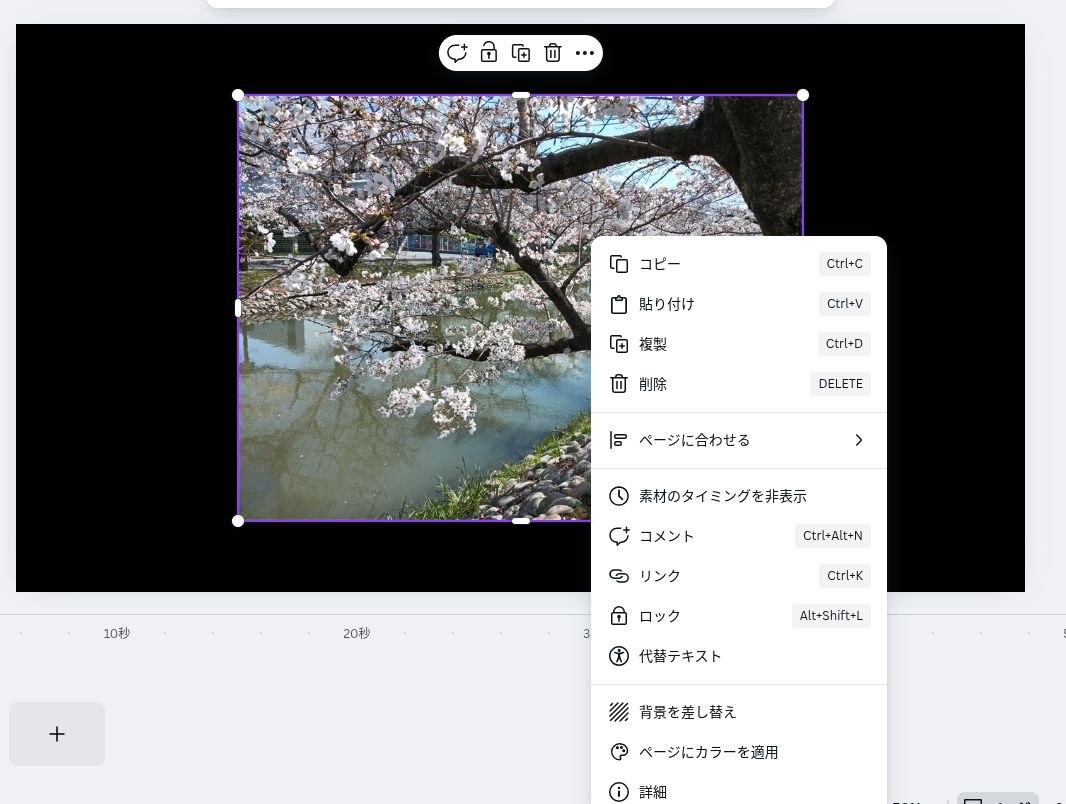The width and height of the screenshot is (1066, 804).
Task: Open the three-dot more options menu
Action: tap(585, 53)
